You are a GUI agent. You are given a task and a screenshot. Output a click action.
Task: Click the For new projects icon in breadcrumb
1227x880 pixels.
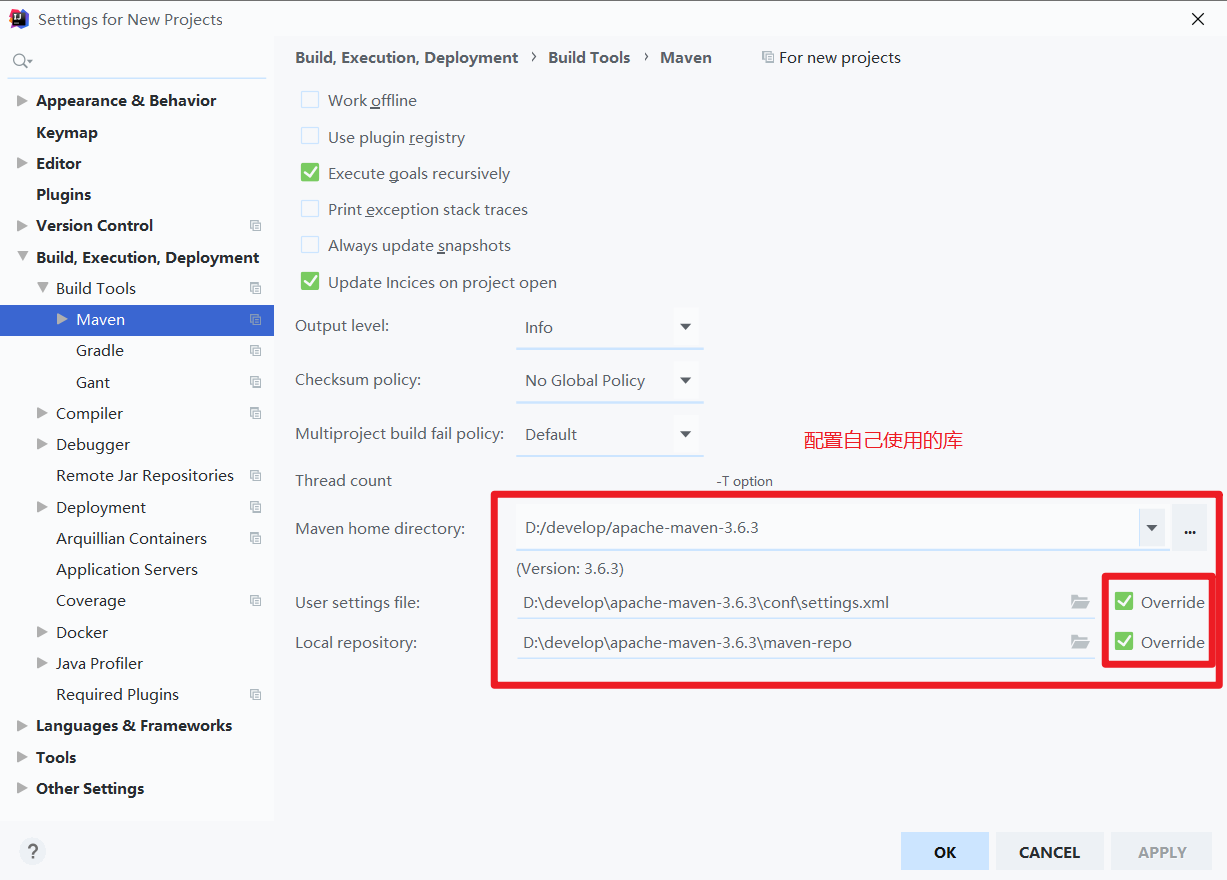767,58
